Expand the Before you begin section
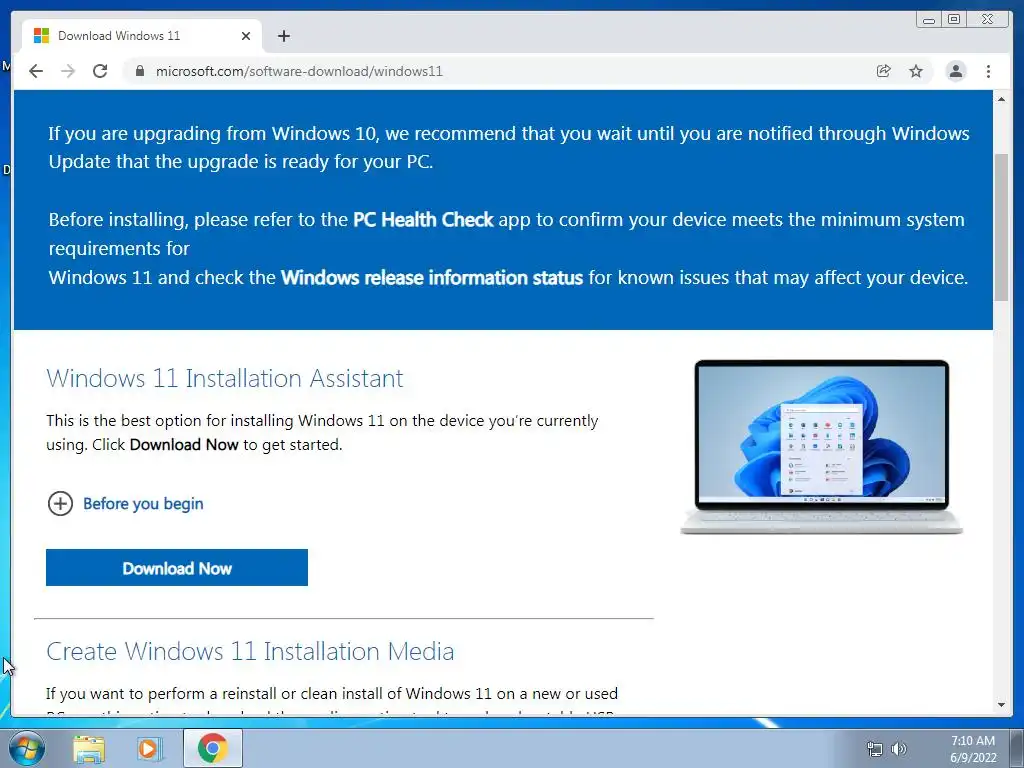The image size is (1024, 768). pyautogui.click(x=60, y=504)
